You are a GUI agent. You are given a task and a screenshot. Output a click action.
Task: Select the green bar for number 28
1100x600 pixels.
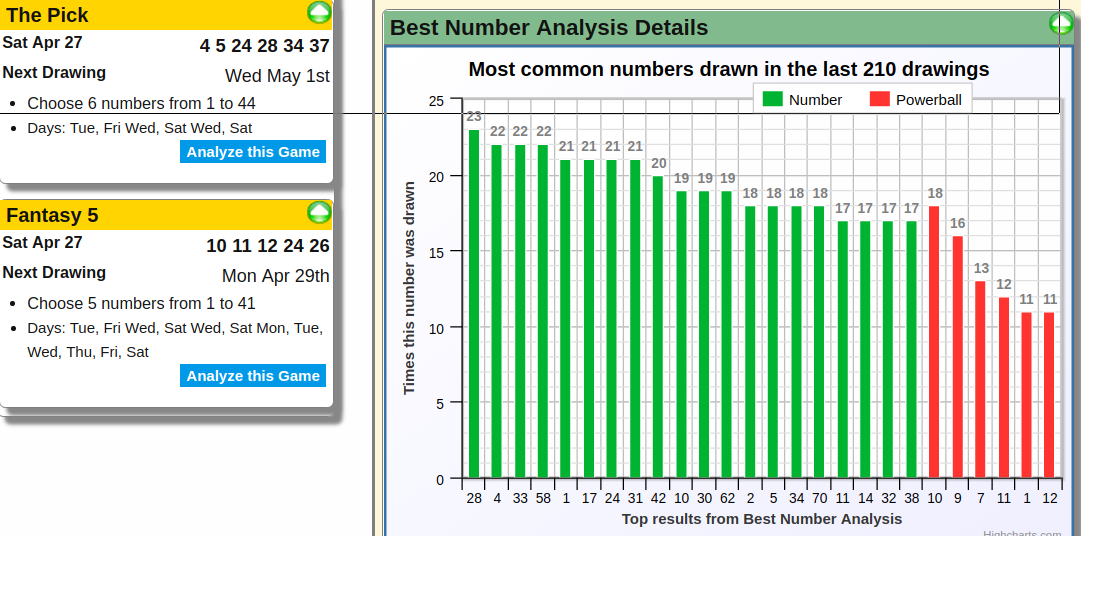(x=474, y=304)
